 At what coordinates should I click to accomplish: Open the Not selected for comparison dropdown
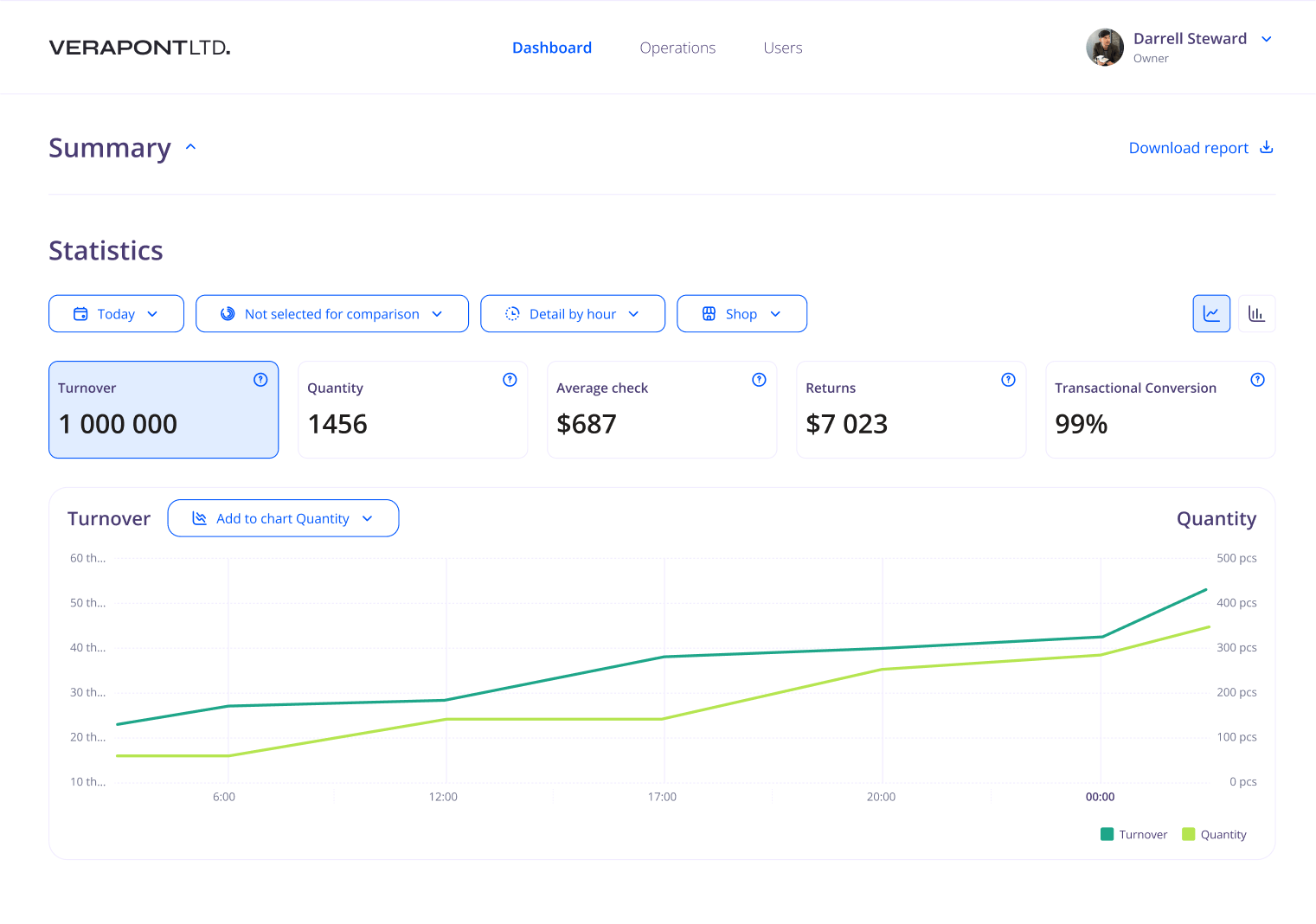[x=331, y=314]
